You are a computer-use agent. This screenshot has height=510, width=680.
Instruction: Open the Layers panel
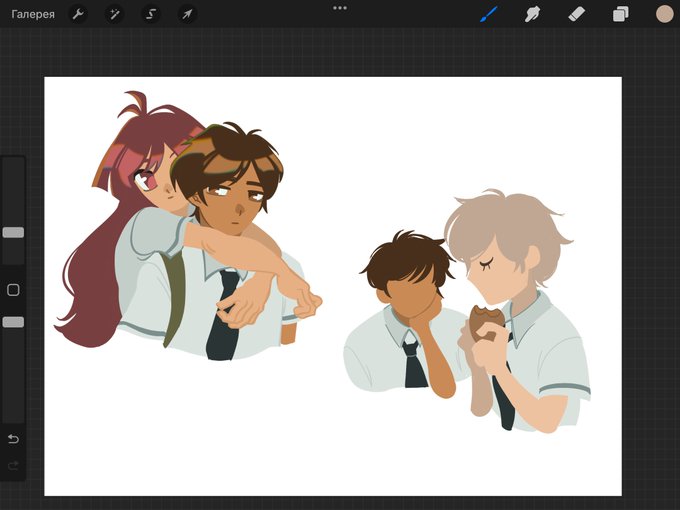621,14
